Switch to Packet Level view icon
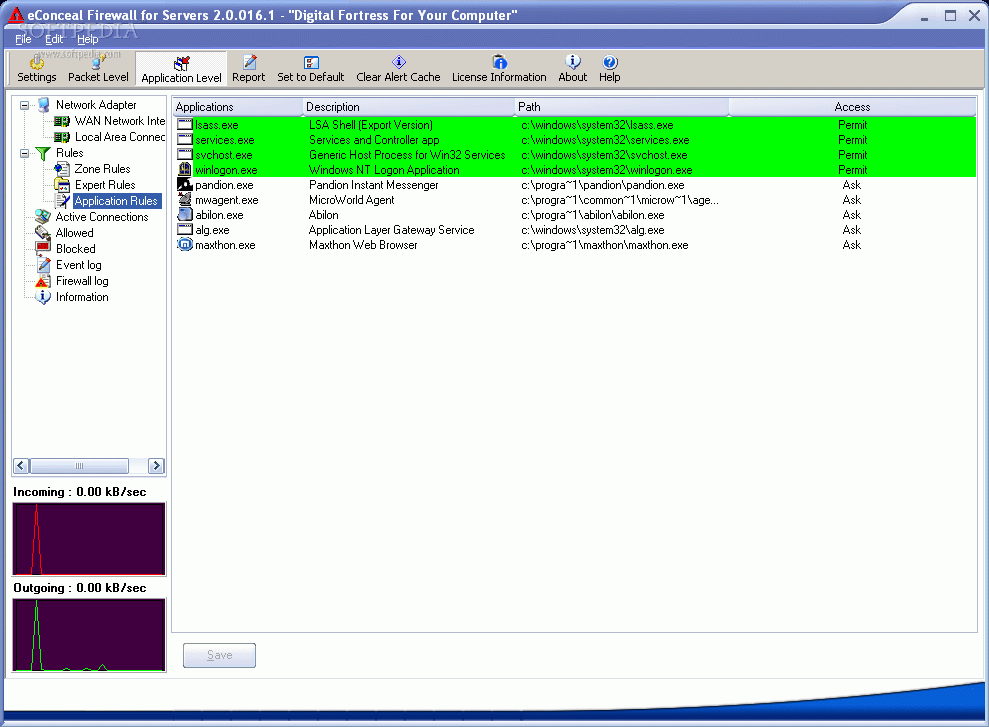Image resolution: width=989 pixels, height=727 pixels. point(98,62)
